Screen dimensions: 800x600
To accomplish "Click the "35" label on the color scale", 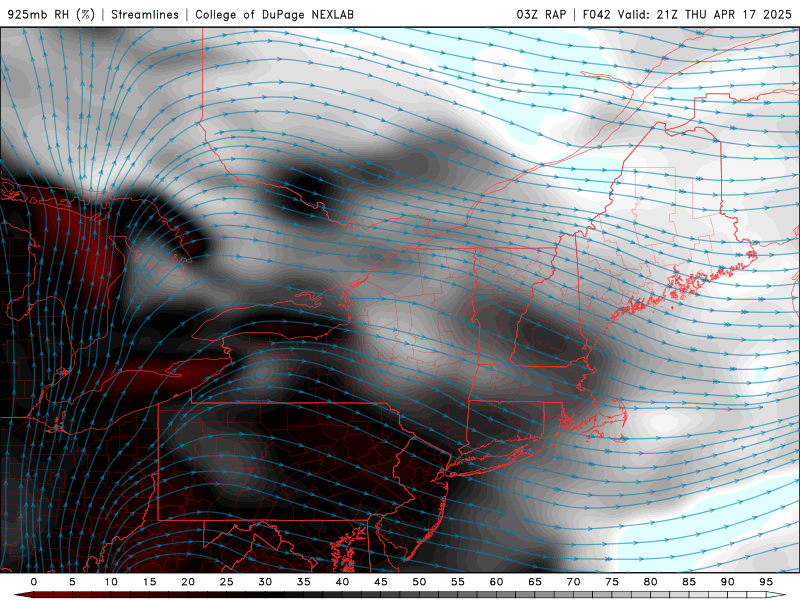I will pos(304,582).
